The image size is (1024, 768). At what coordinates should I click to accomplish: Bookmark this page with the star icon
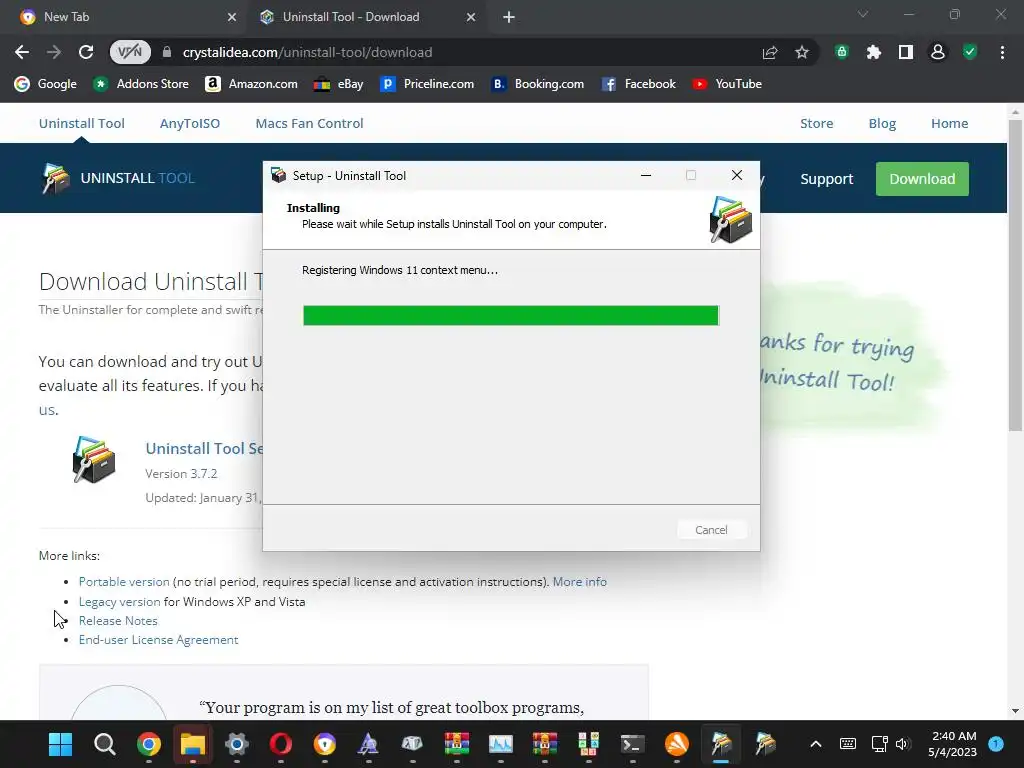click(x=802, y=52)
